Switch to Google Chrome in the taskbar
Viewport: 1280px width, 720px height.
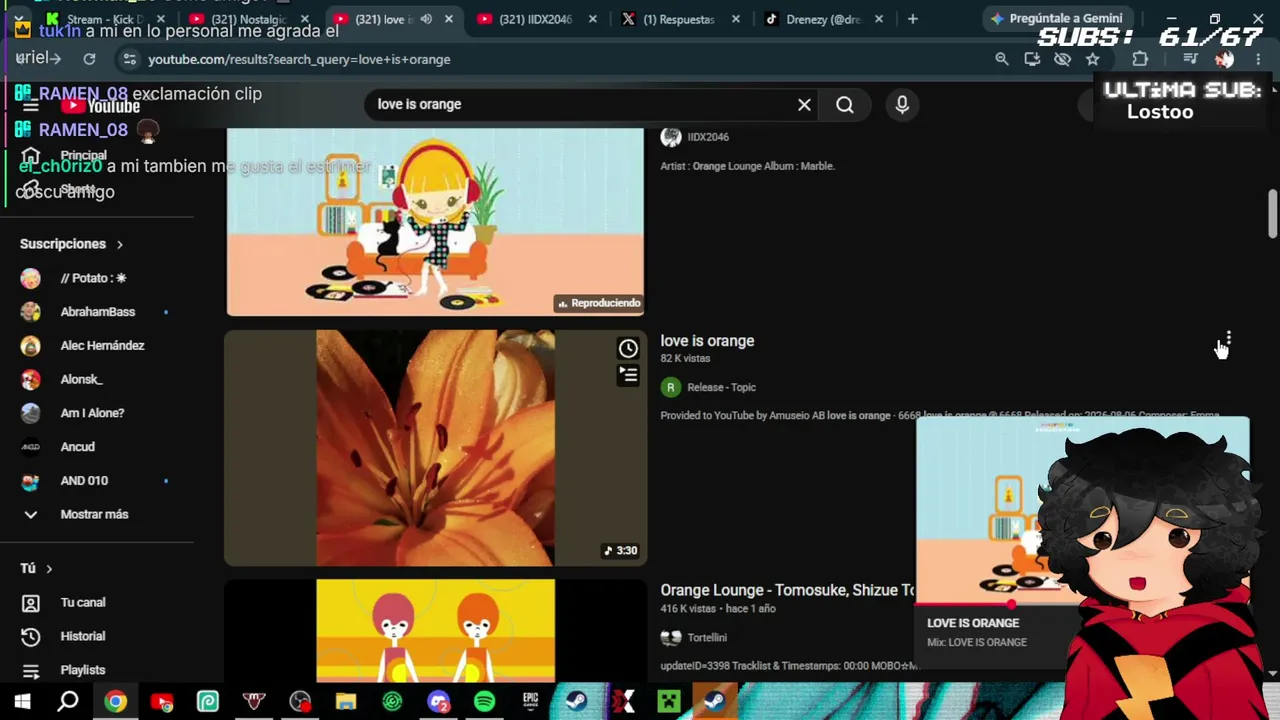coord(115,702)
